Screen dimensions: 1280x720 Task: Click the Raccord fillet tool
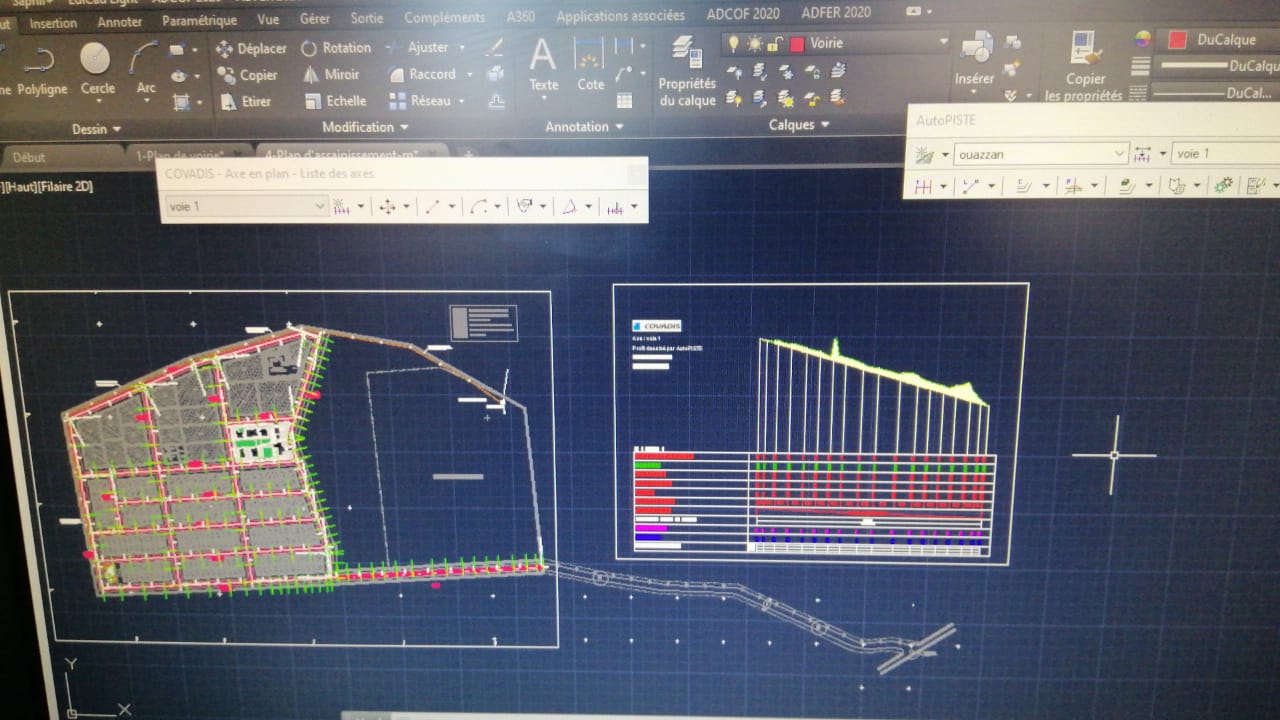420,74
